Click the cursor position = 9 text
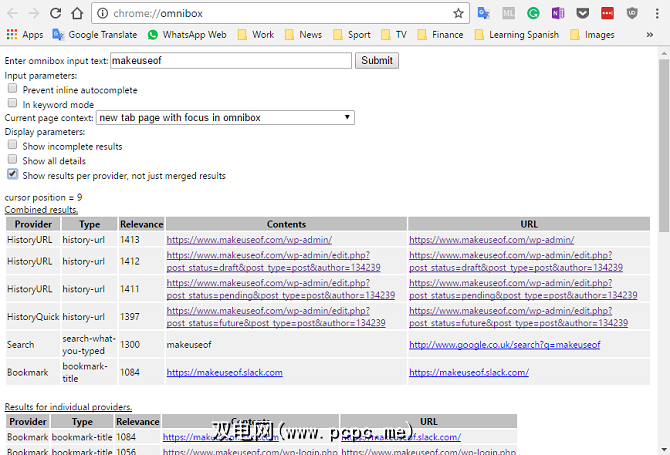 [43, 197]
